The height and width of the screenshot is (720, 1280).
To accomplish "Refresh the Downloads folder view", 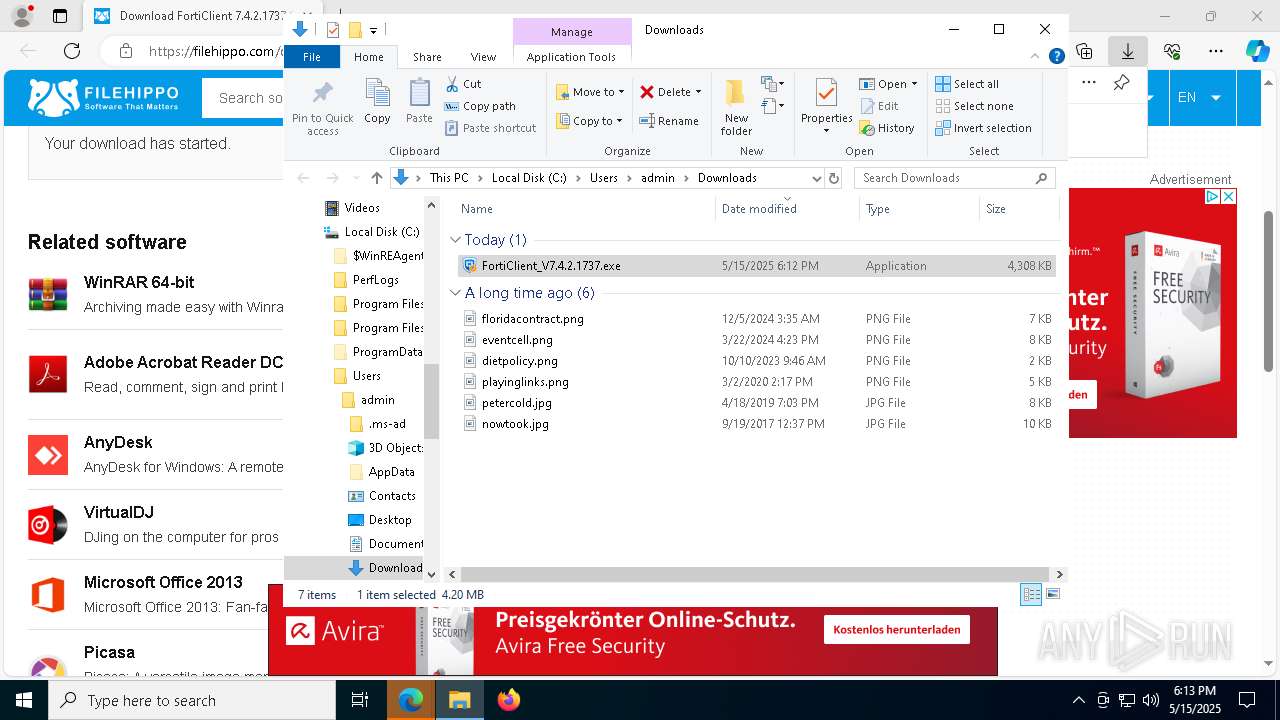I will [x=834, y=178].
